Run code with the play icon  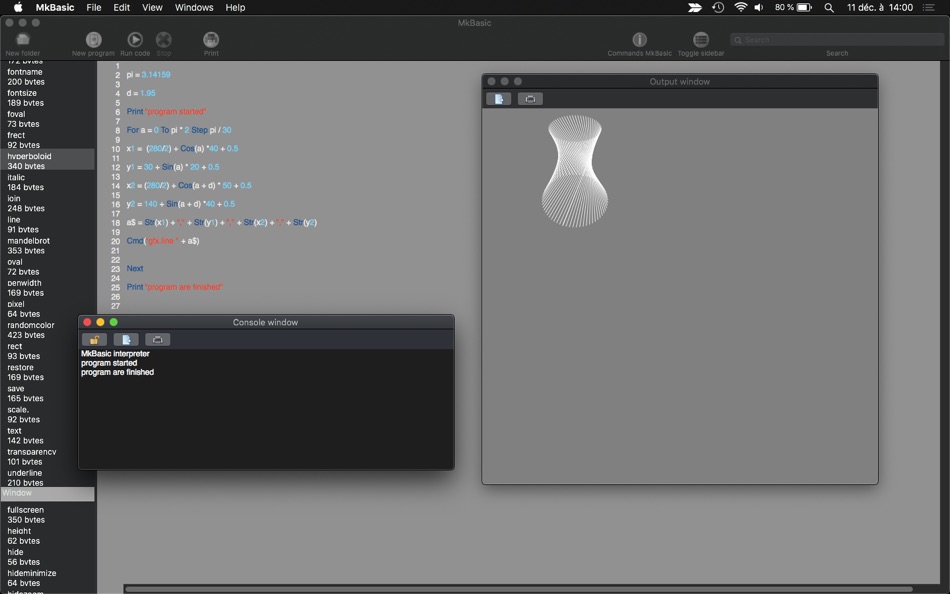pyautogui.click(x=135, y=40)
